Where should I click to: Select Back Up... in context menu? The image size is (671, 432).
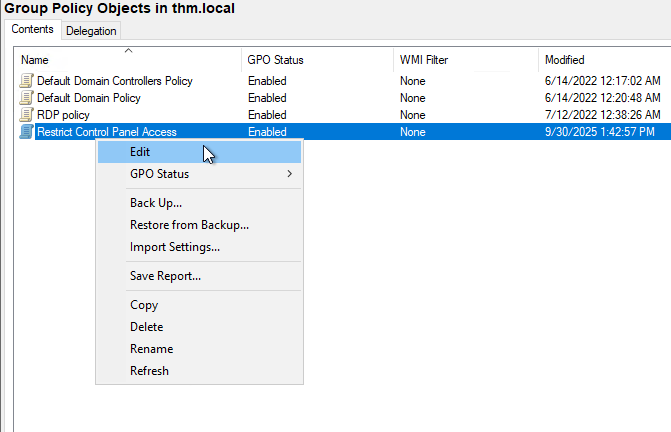click(156, 203)
